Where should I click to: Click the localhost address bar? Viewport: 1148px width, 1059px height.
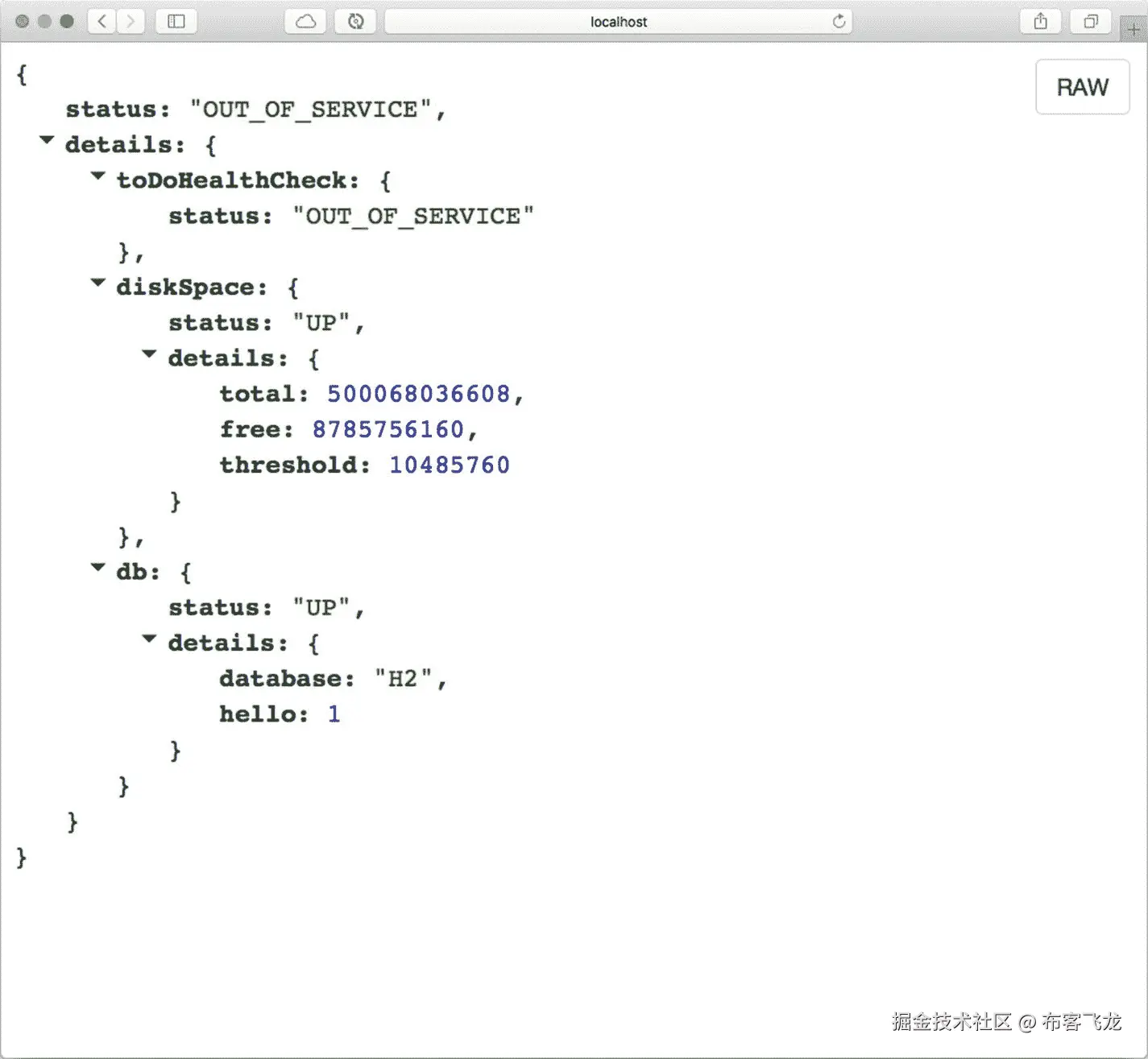[619, 22]
